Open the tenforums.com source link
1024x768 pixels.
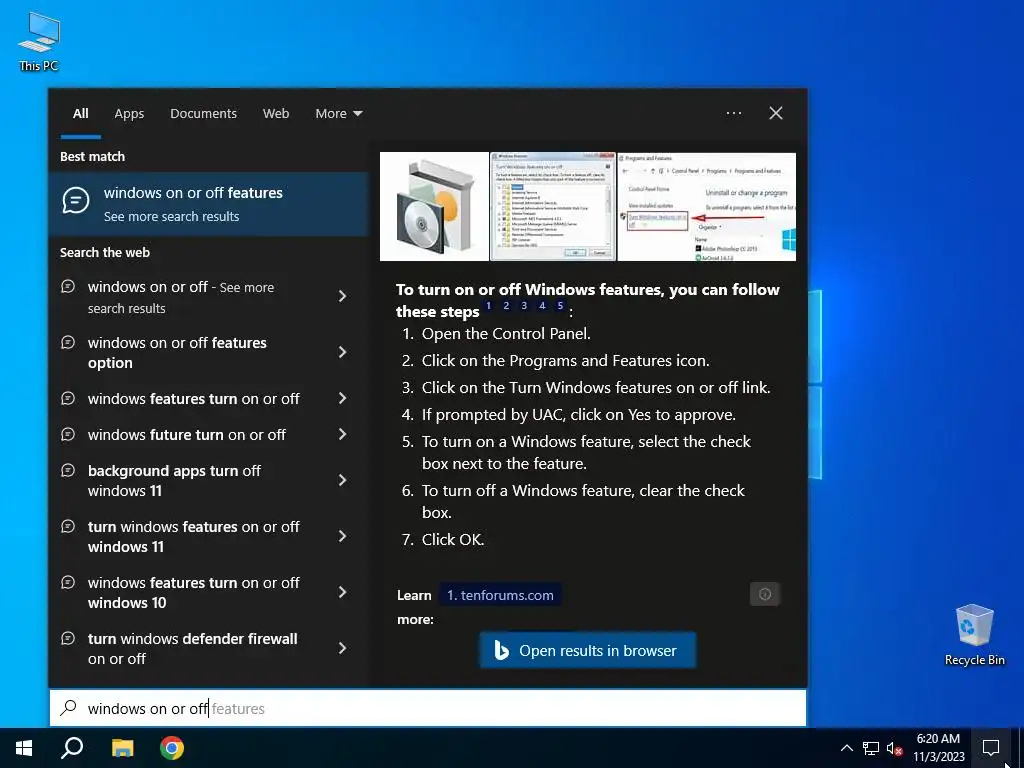[500, 595]
